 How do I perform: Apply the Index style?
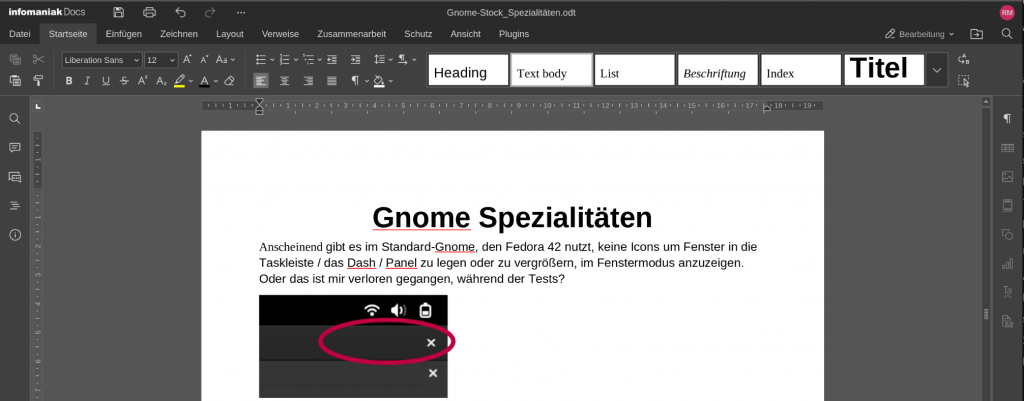tap(801, 70)
